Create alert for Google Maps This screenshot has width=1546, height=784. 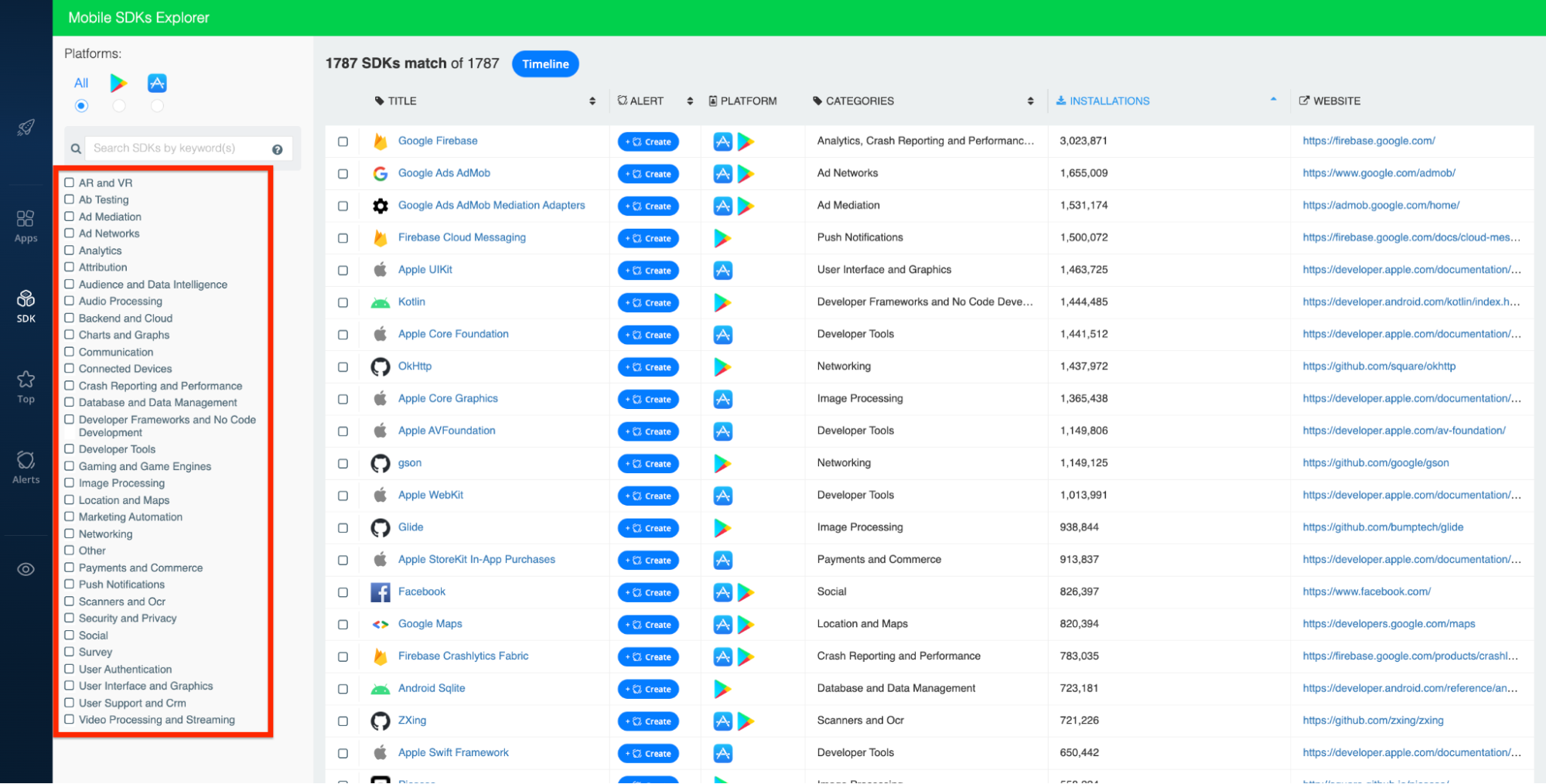(x=648, y=625)
